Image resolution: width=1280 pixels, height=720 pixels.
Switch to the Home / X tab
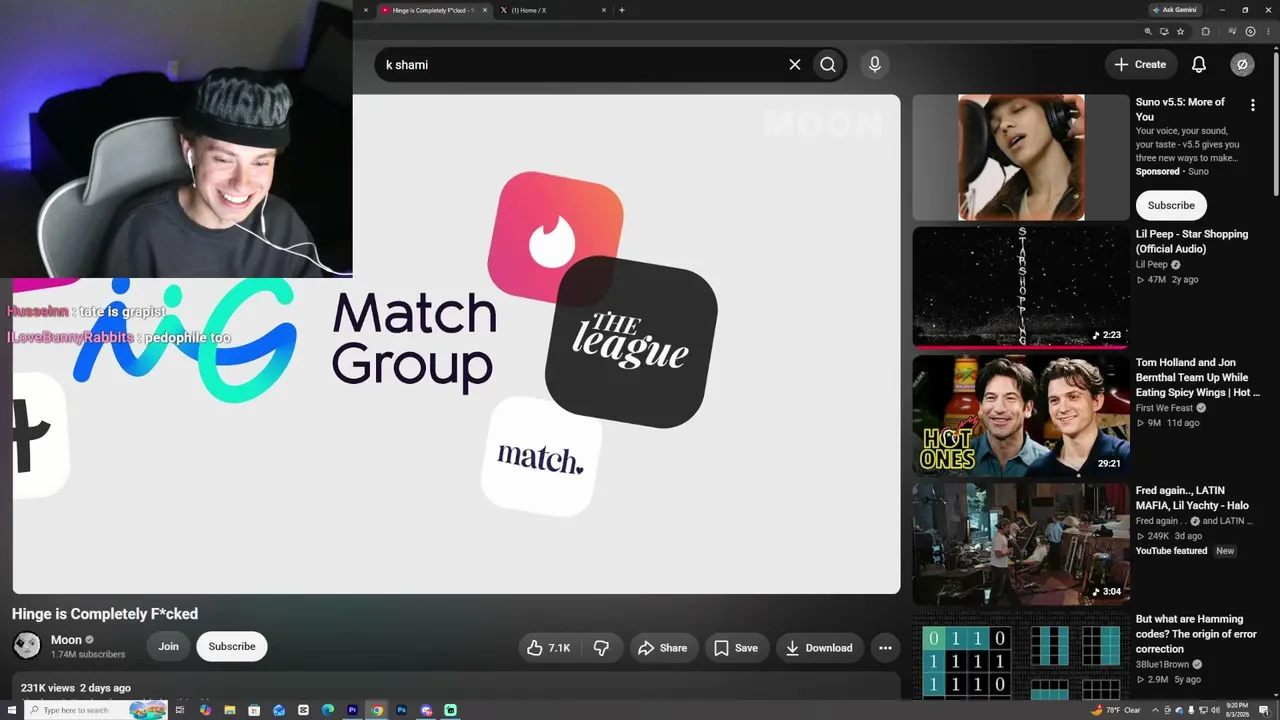pyautogui.click(x=553, y=10)
